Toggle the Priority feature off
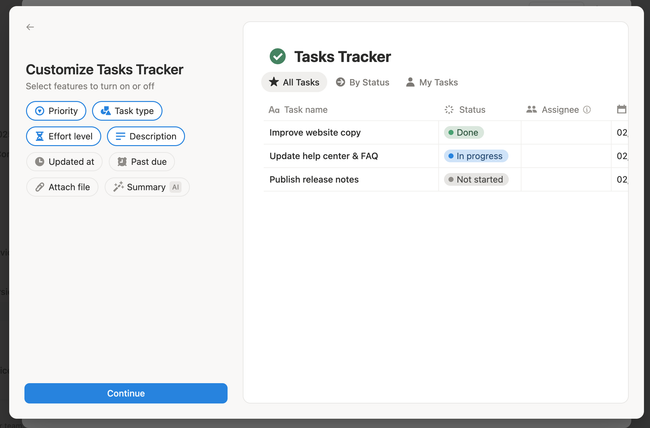650x428 pixels. click(x=56, y=111)
